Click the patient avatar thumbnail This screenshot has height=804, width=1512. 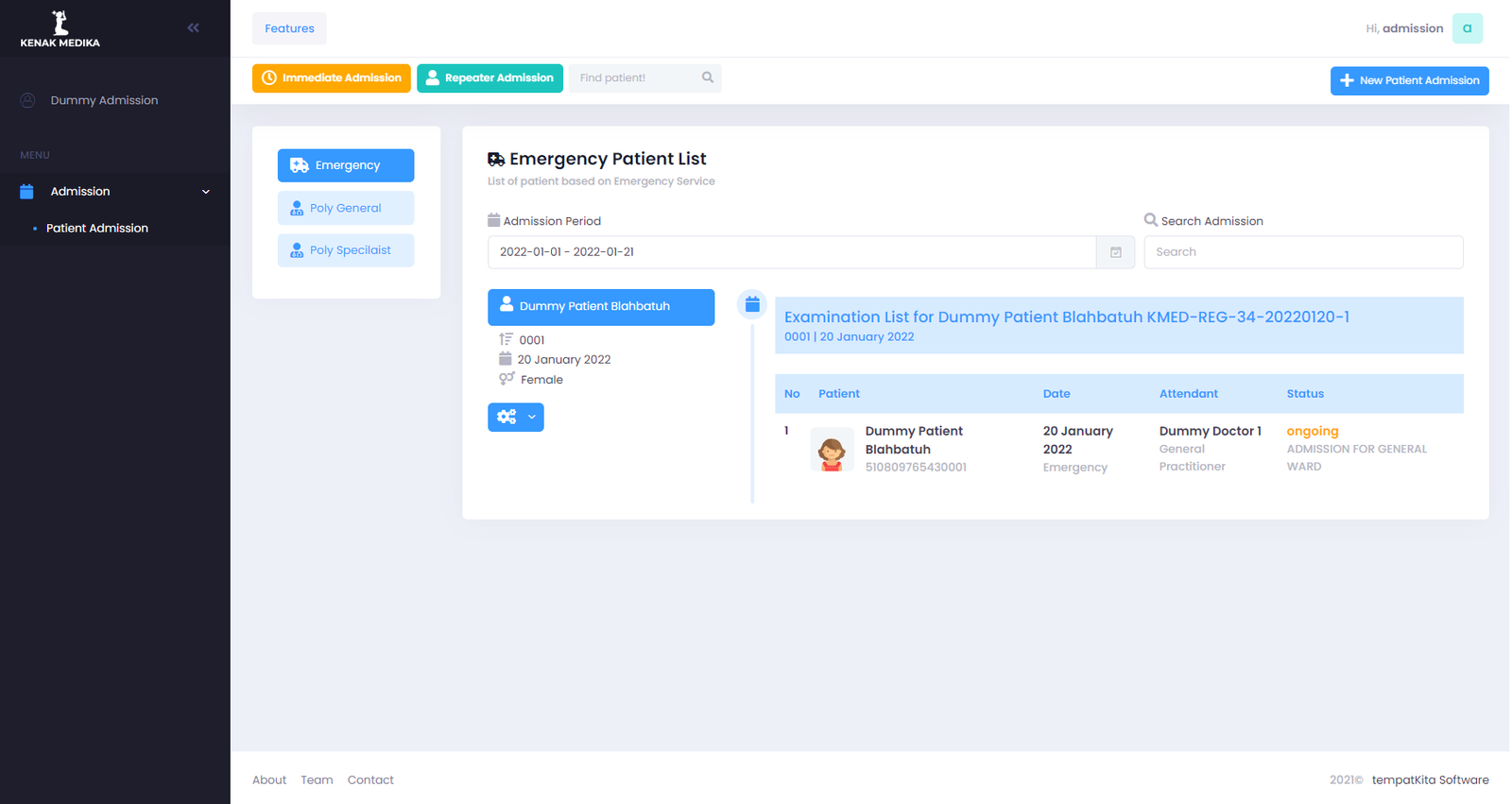click(832, 450)
